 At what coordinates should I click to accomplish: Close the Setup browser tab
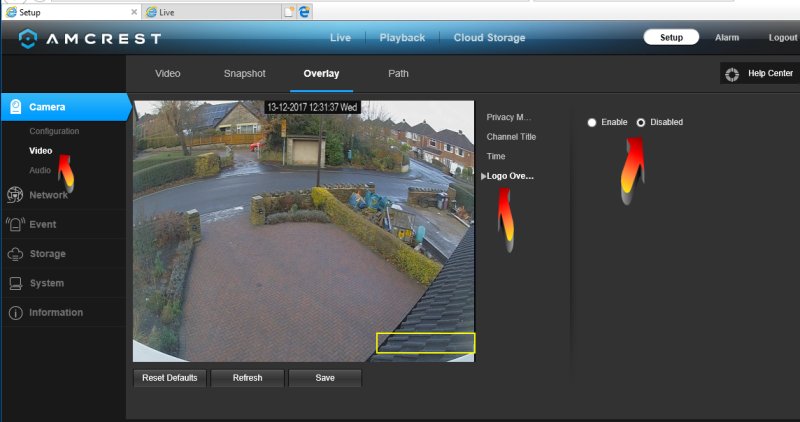[x=134, y=12]
